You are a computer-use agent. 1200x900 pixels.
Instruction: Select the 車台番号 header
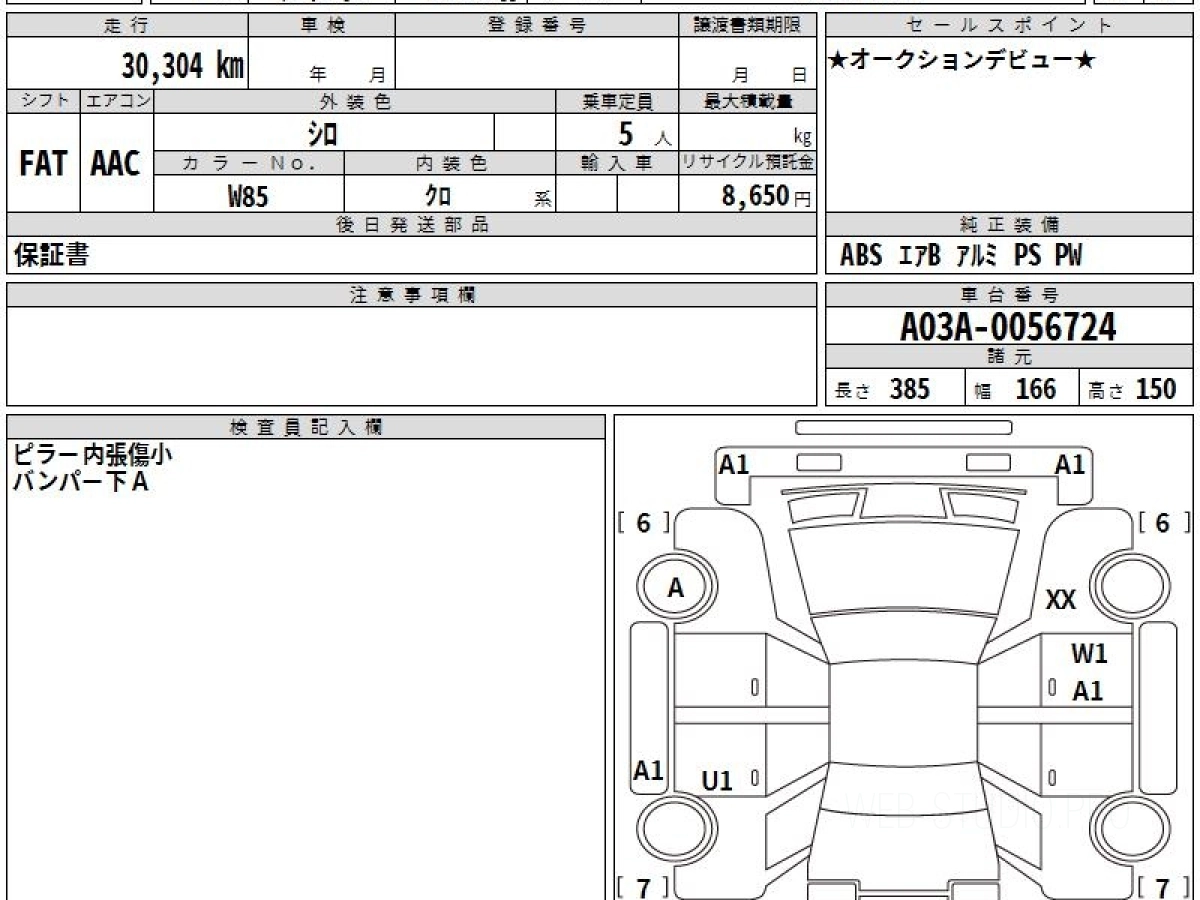[1010, 295]
